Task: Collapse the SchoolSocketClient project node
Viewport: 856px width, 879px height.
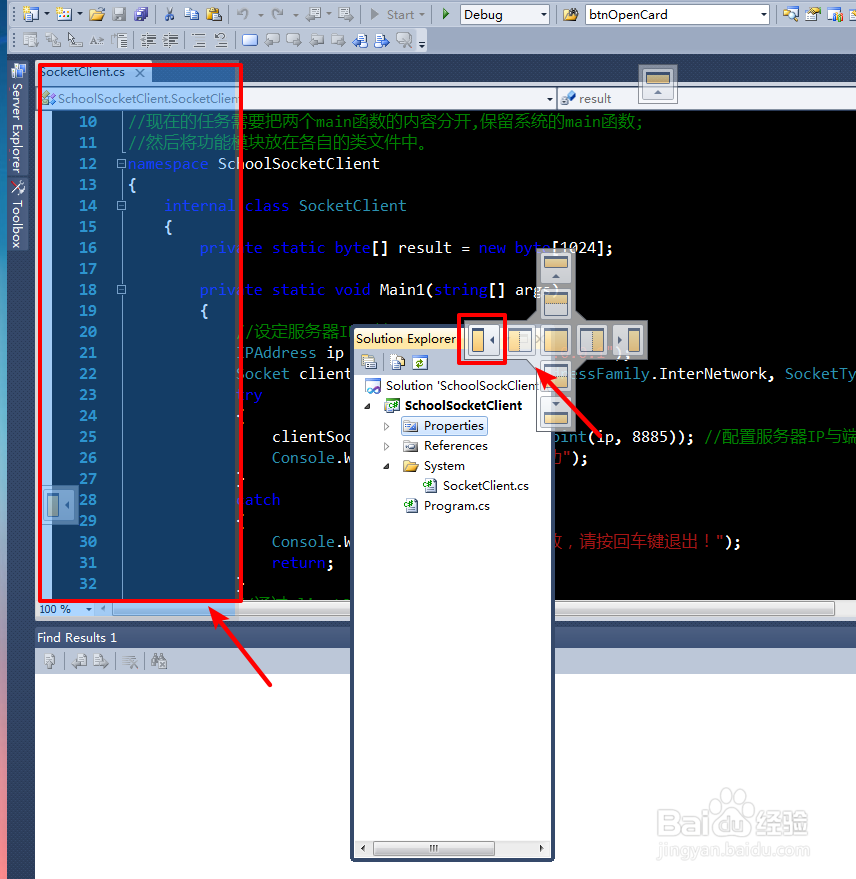Action: coord(368,406)
